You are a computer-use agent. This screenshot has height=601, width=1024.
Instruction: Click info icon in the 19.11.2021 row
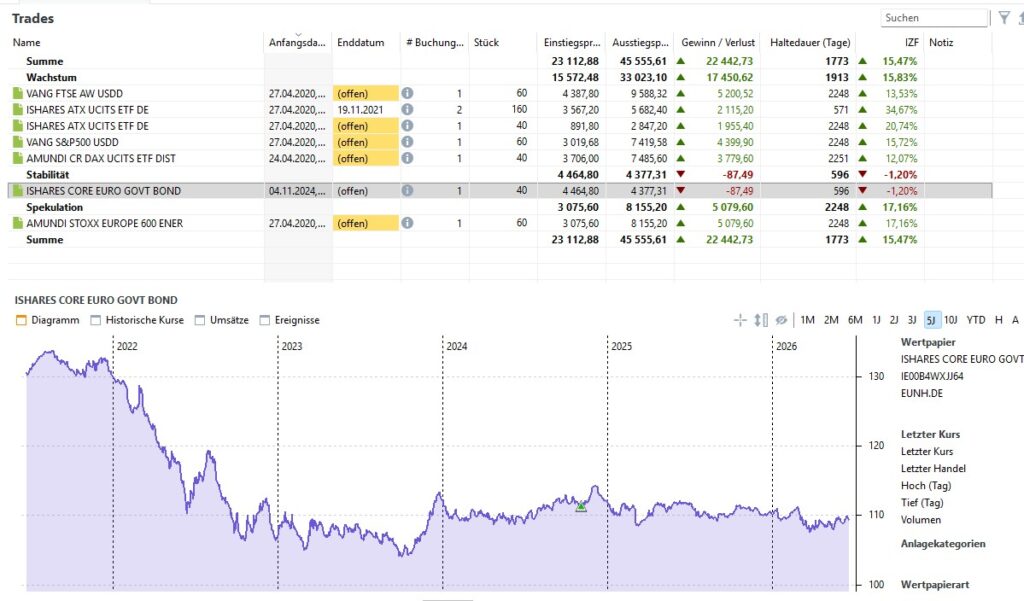407,110
